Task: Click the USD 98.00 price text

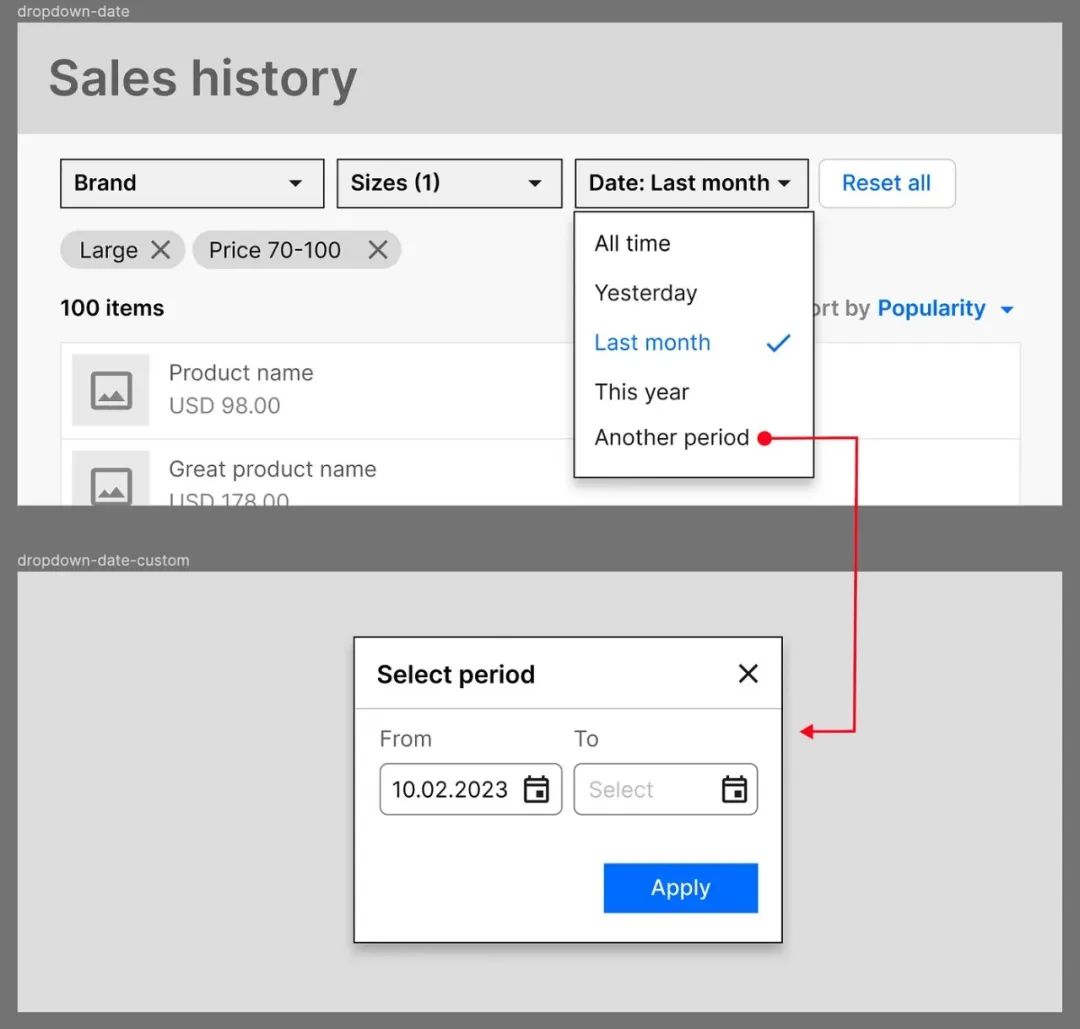Action: pos(225,406)
